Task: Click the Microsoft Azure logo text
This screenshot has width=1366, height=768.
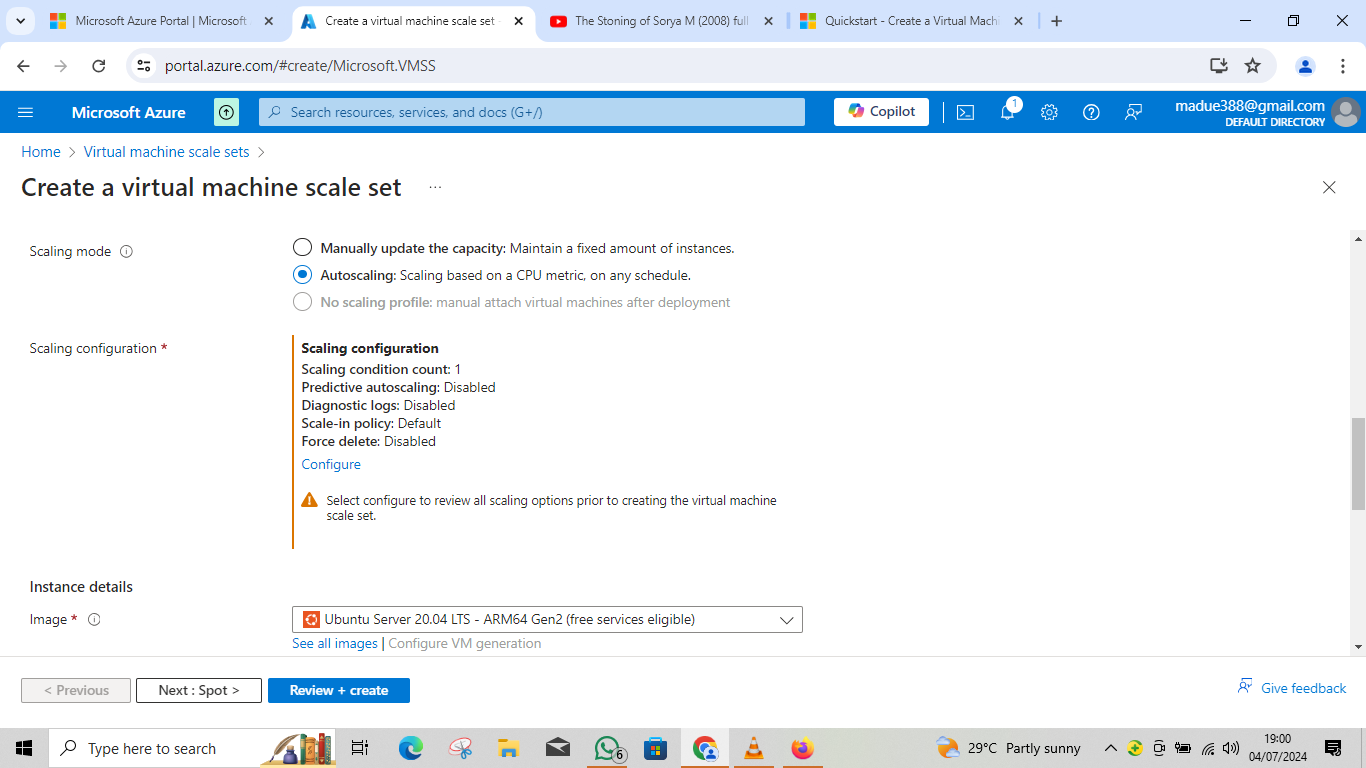Action: pyautogui.click(x=129, y=112)
